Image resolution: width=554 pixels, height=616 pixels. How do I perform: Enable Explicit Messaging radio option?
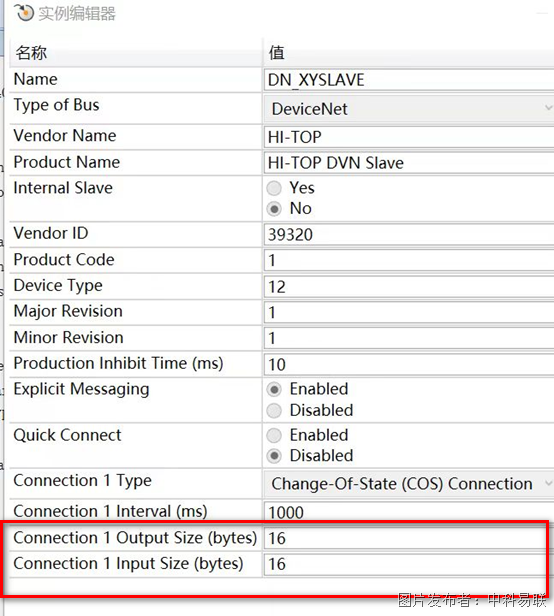pyautogui.click(x=274, y=389)
